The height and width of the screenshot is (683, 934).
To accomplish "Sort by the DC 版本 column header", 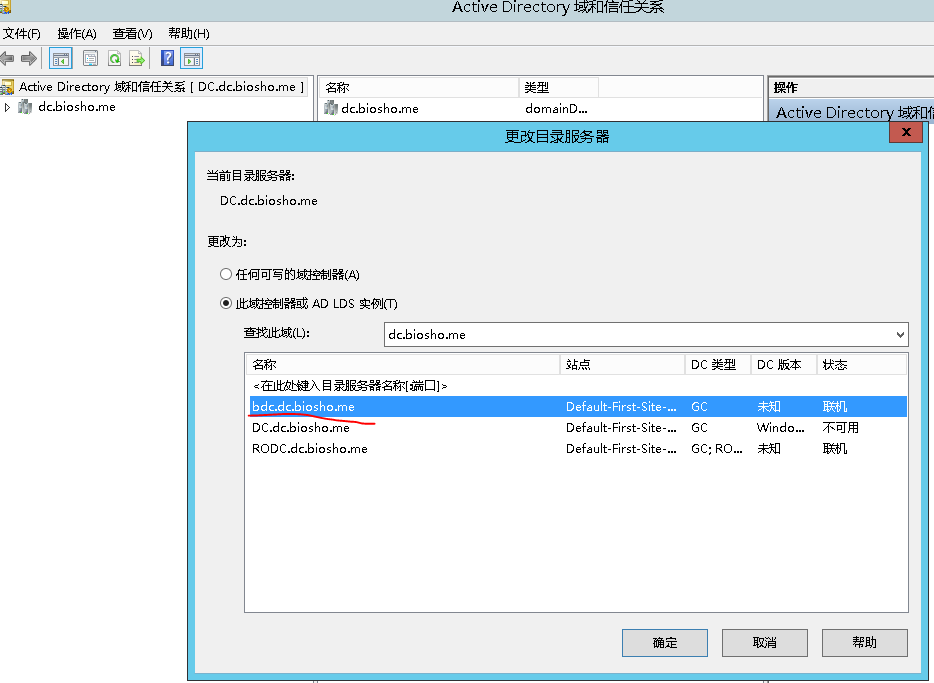I will click(x=783, y=364).
